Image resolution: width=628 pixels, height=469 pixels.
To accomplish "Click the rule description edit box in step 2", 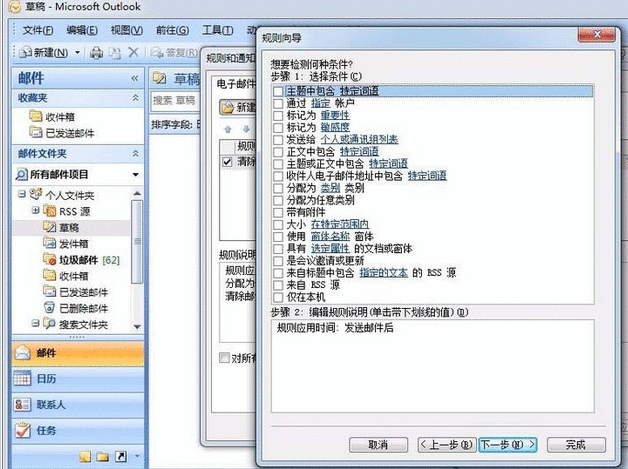I will [x=433, y=366].
